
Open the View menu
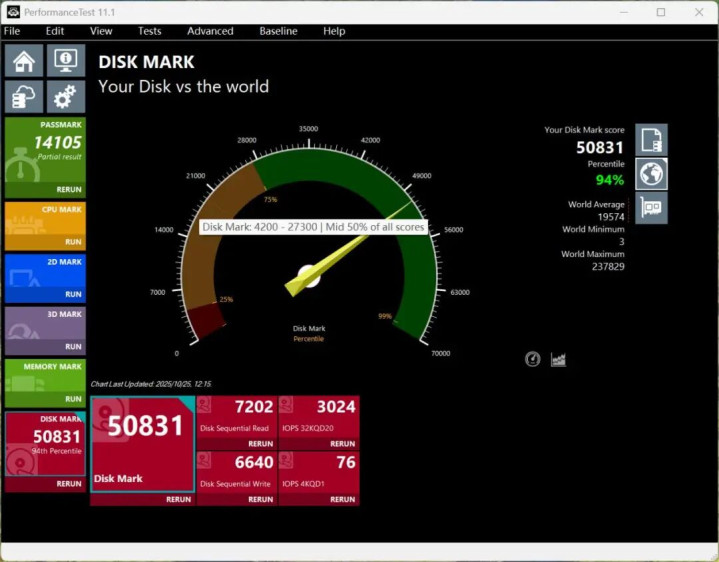pyautogui.click(x=101, y=31)
